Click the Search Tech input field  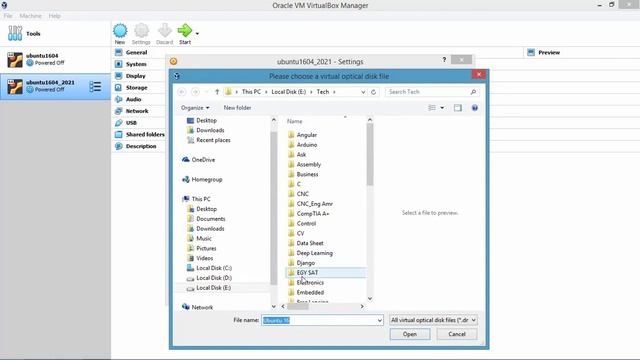tap(432, 92)
